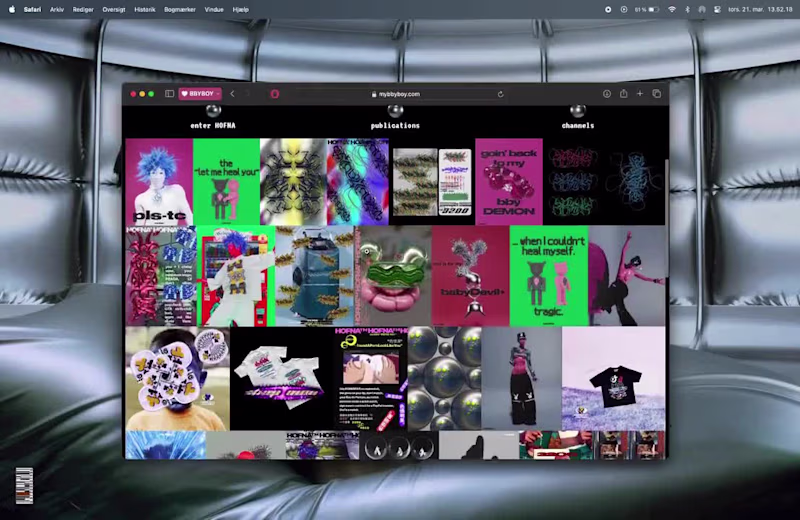Viewport: 800px width, 520px height.
Task: Open the Vindue menu
Action: (x=214, y=9)
